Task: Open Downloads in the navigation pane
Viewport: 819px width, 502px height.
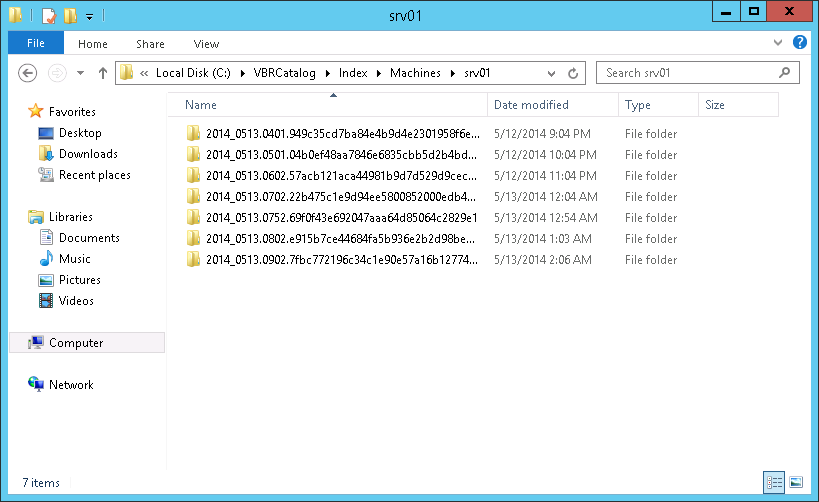Action: (78, 154)
